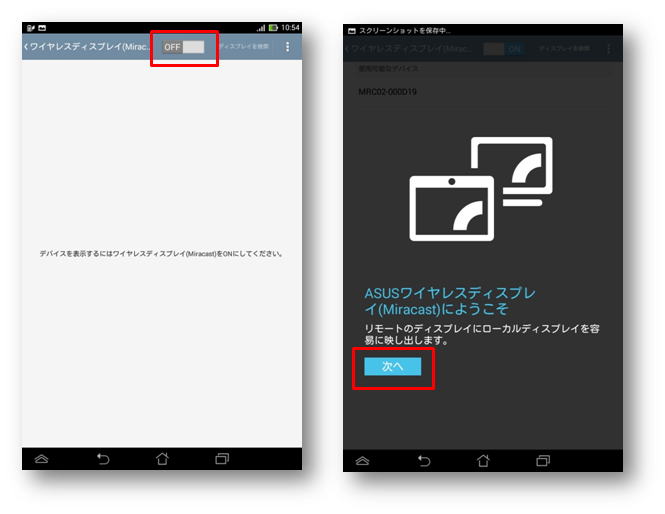Tap the 10:54 clock in status bar

[x=291, y=28]
